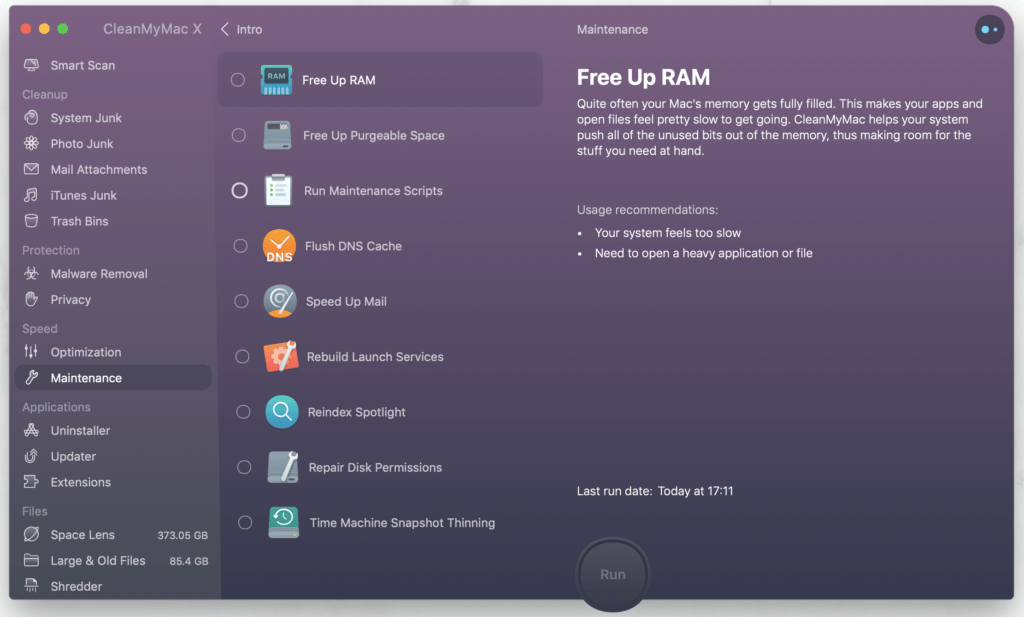
Task: Click the Maintenance wrench icon
Action: pos(31,377)
